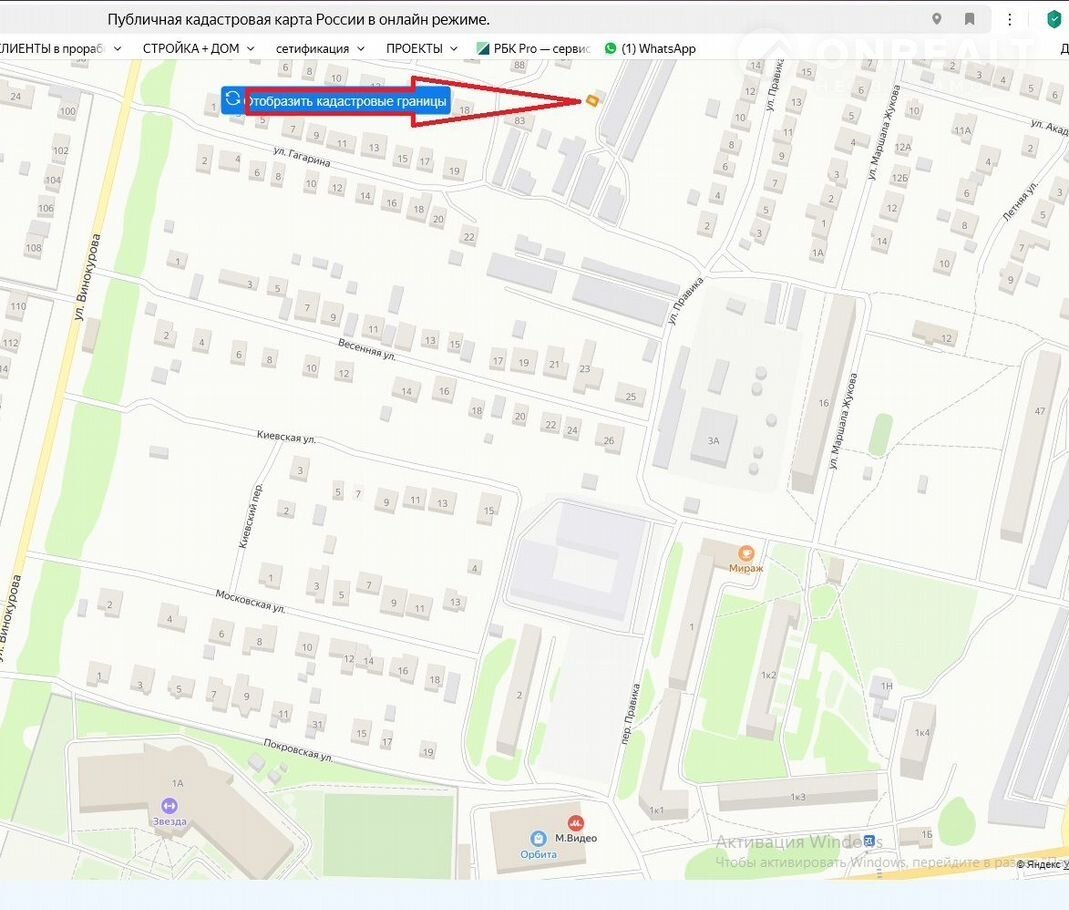This screenshot has height=910, width=1069.
Task: Expand the сетификация bookmarks folder
Action: coord(320,48)
